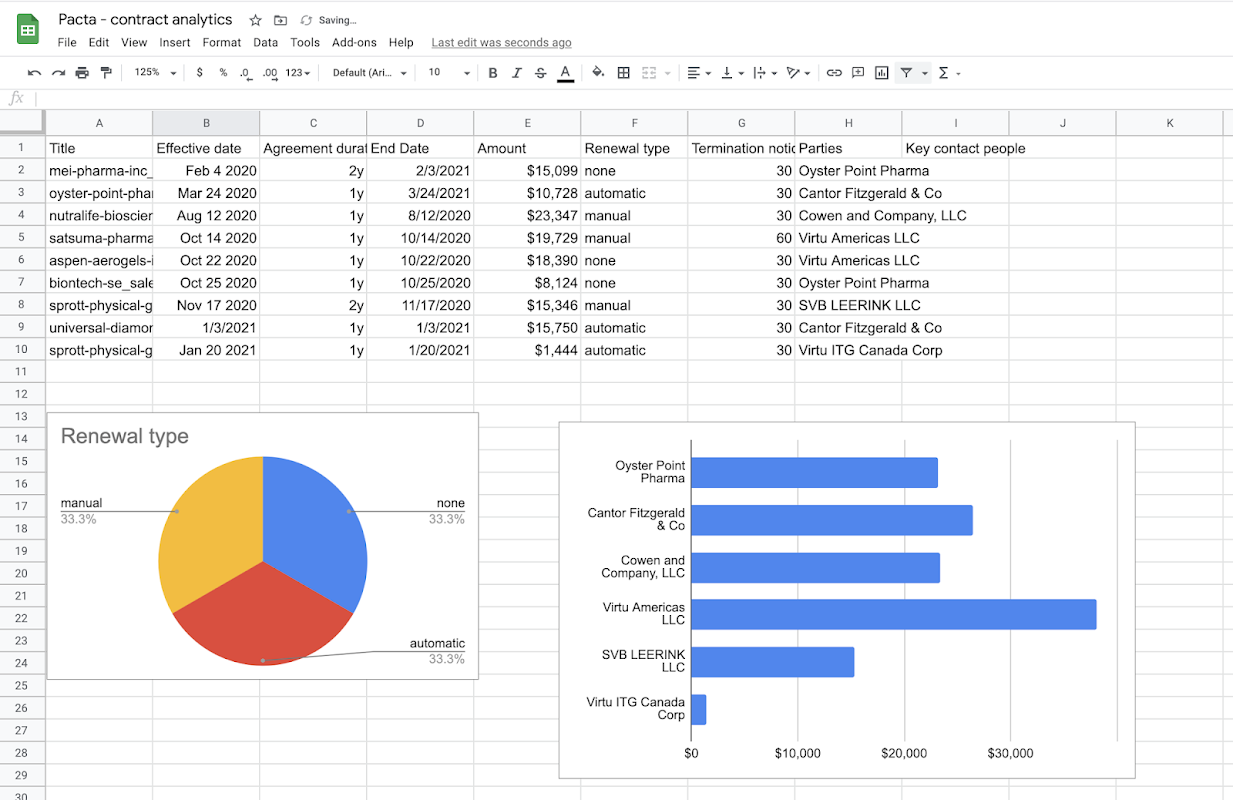1233x800 pixels.
Task: Print the spreadsheet with printer icon
Action: (82, 73)
